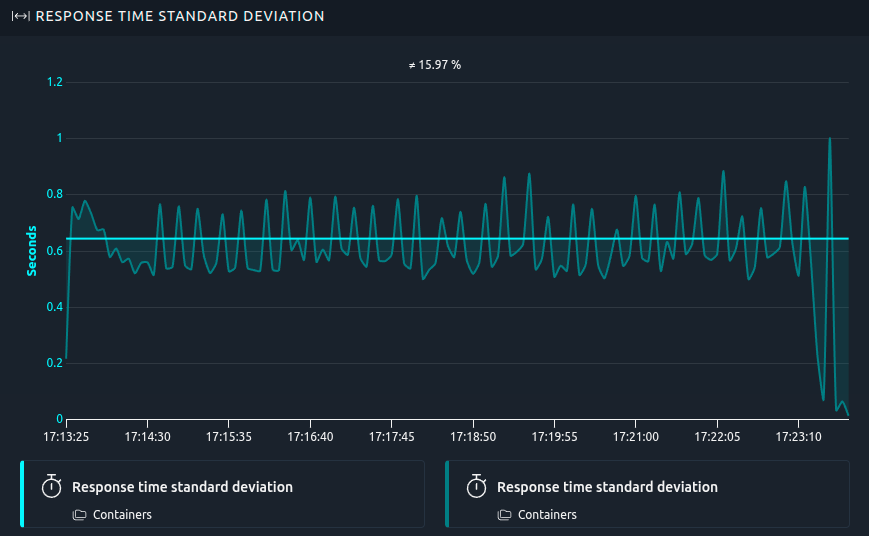The image size is (869, 536).
Task: Click the ≠ 15.97 % difference label
Action: coord(435,65)
